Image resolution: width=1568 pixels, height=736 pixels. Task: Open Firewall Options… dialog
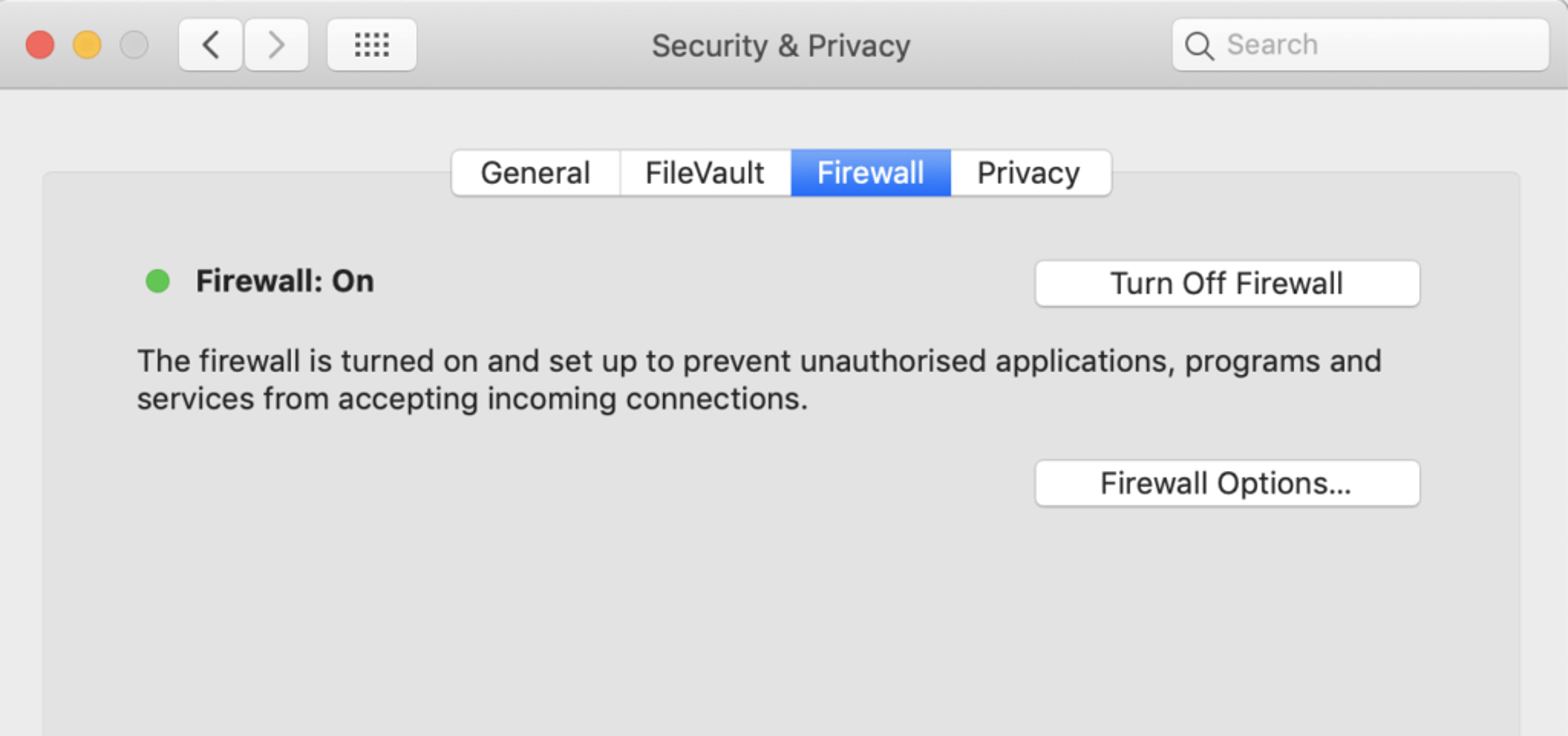pyautogui.click(x=1227, y=483)
